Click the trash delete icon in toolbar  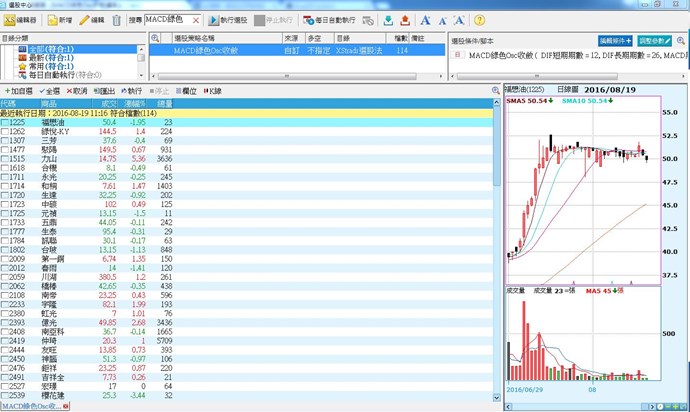point(117,20)
